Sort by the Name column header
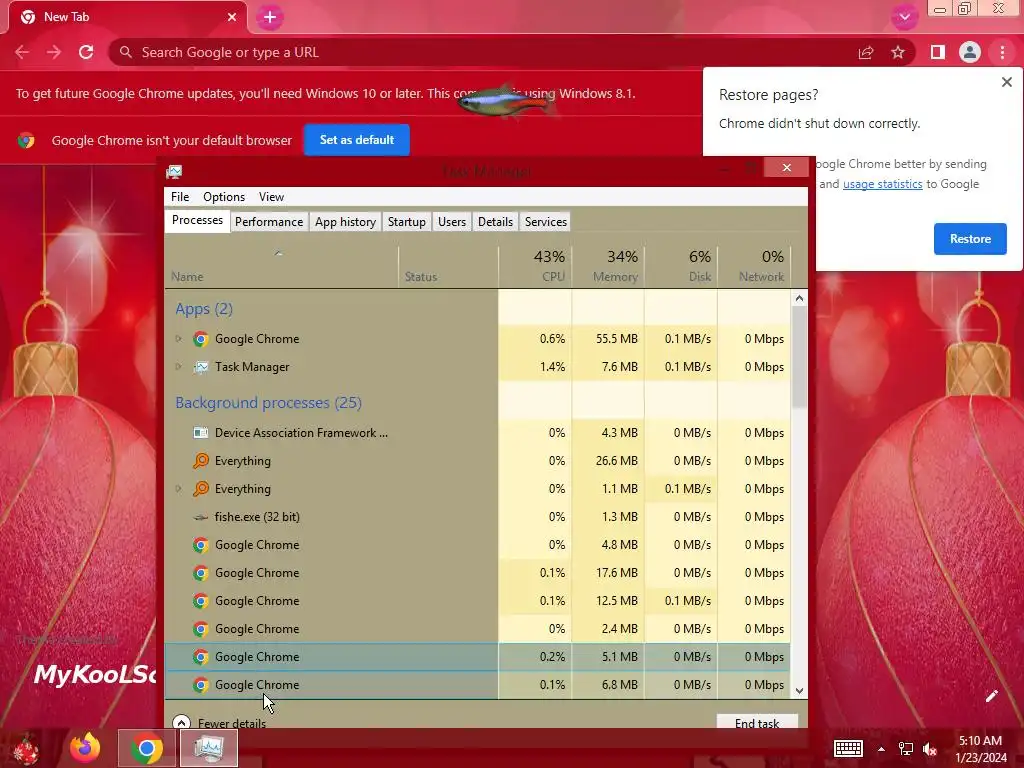The image size is (1024, 768). coord(281,266)
